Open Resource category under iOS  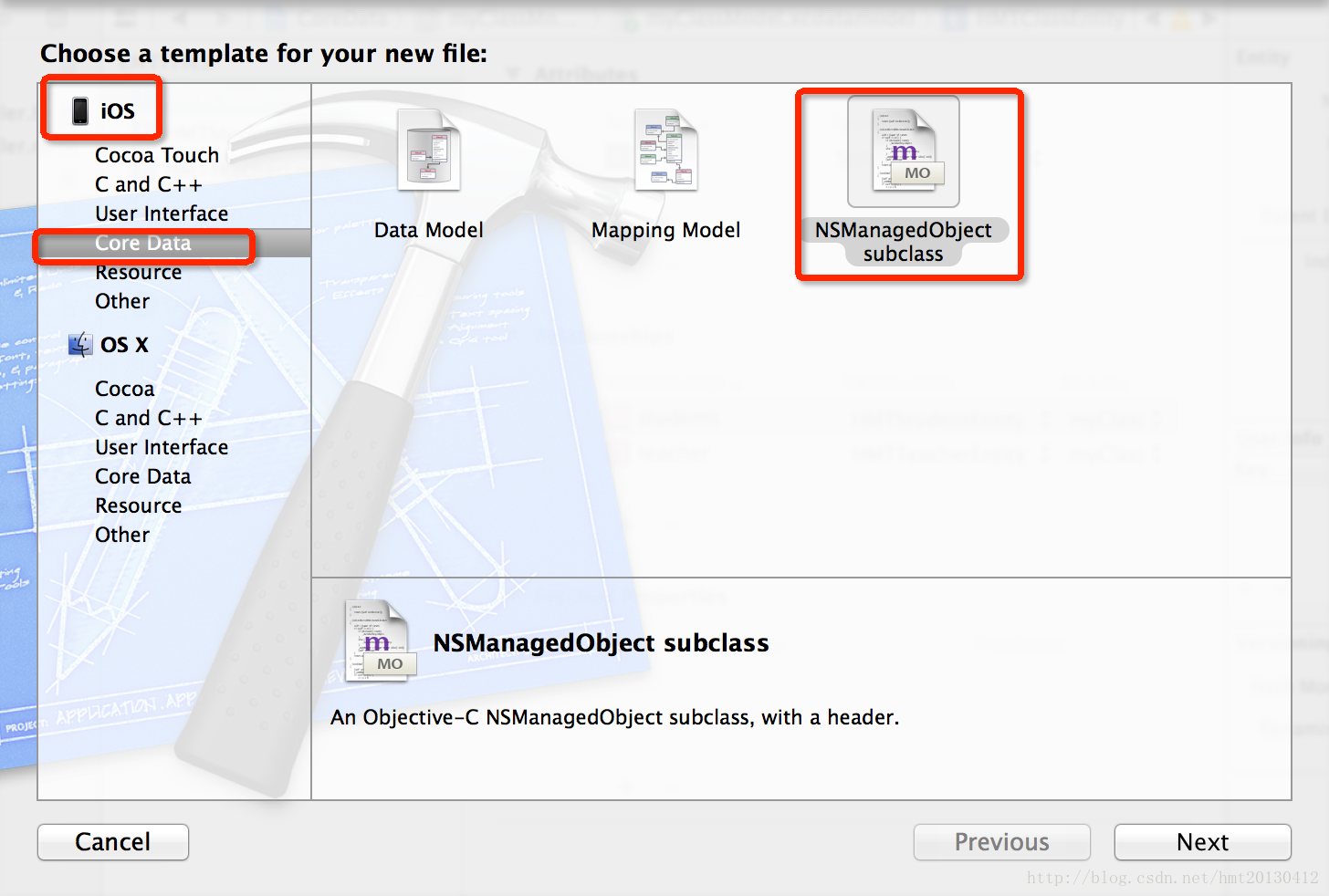(138, 272)
